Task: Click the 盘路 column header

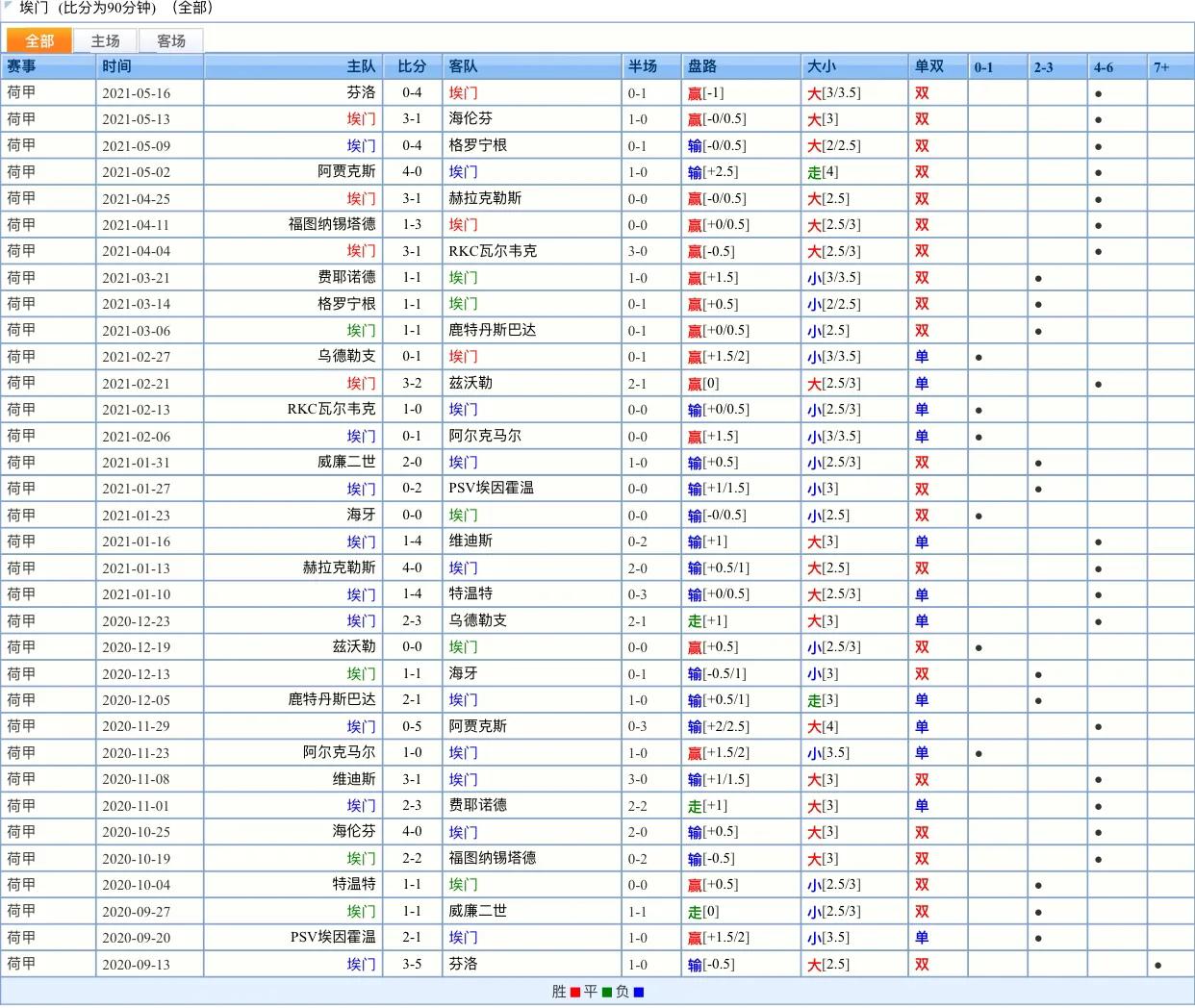Action: pyautogui.click(x=702, y=66)
